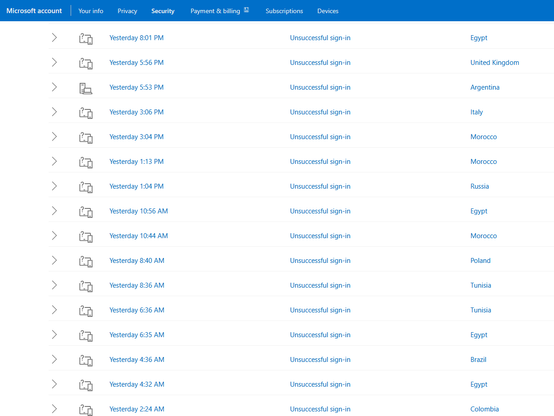The image size is (554, 416).
Task: Click the Italy location
Action: click(476, 112)
